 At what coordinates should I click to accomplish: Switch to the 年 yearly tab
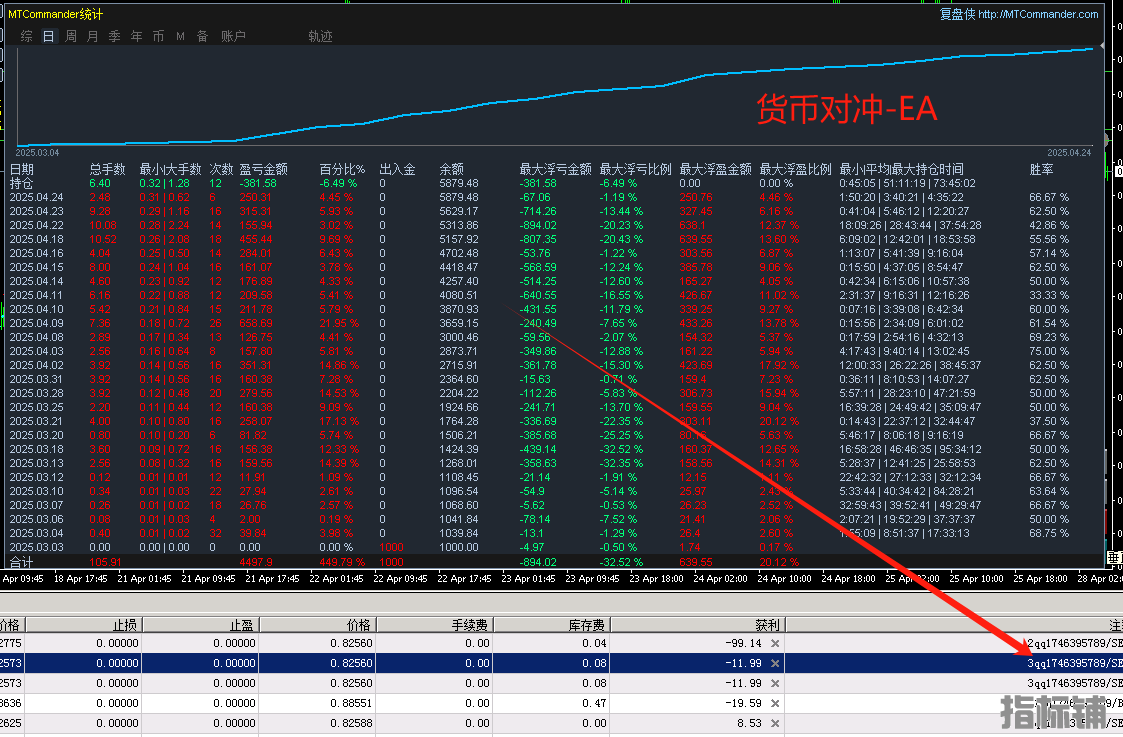click(x=137, y=36)
